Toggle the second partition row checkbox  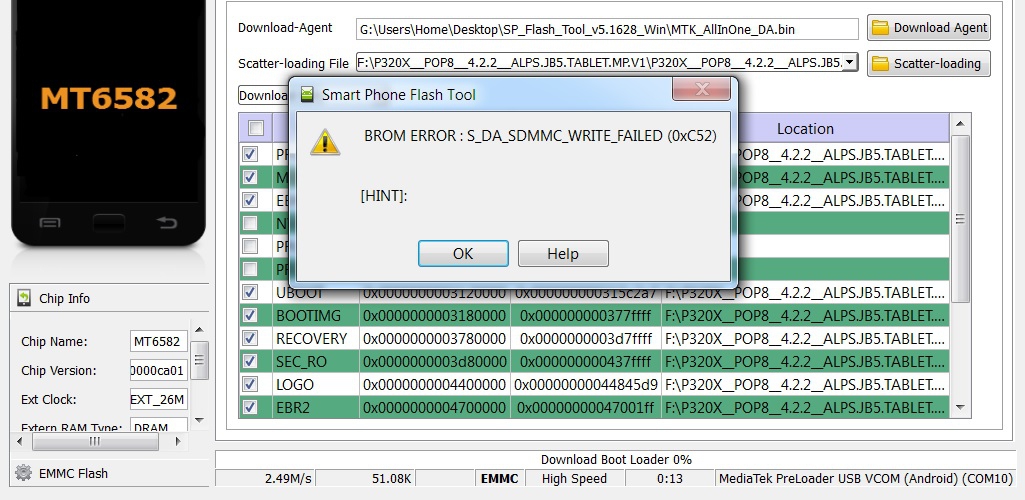click(x=250, y=177)
